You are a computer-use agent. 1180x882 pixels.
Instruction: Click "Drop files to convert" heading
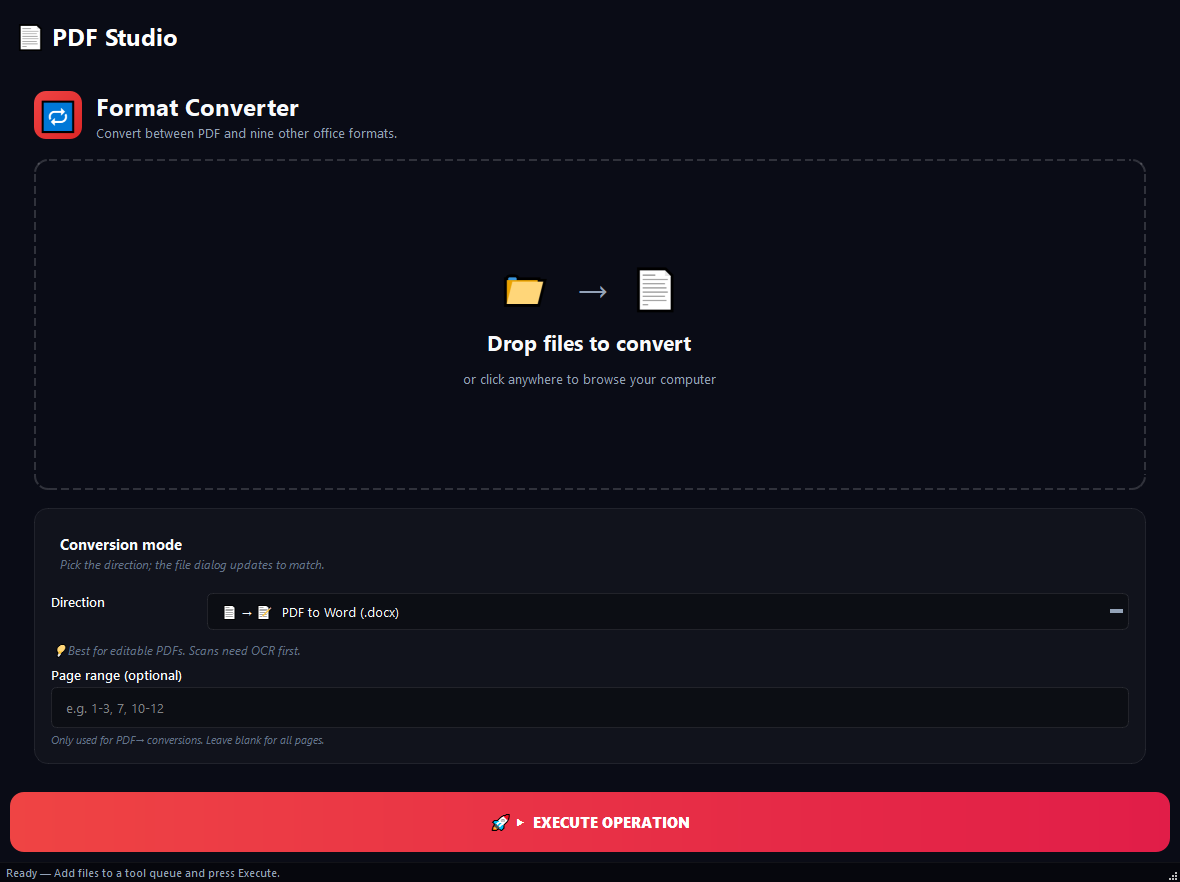click(589, 344)
